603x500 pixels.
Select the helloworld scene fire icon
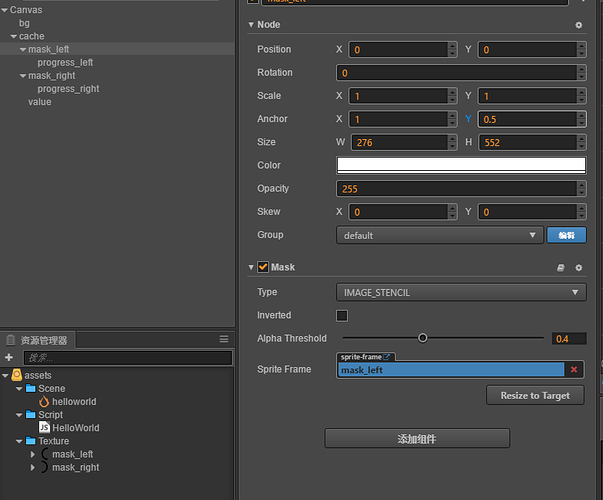[44, 402]
